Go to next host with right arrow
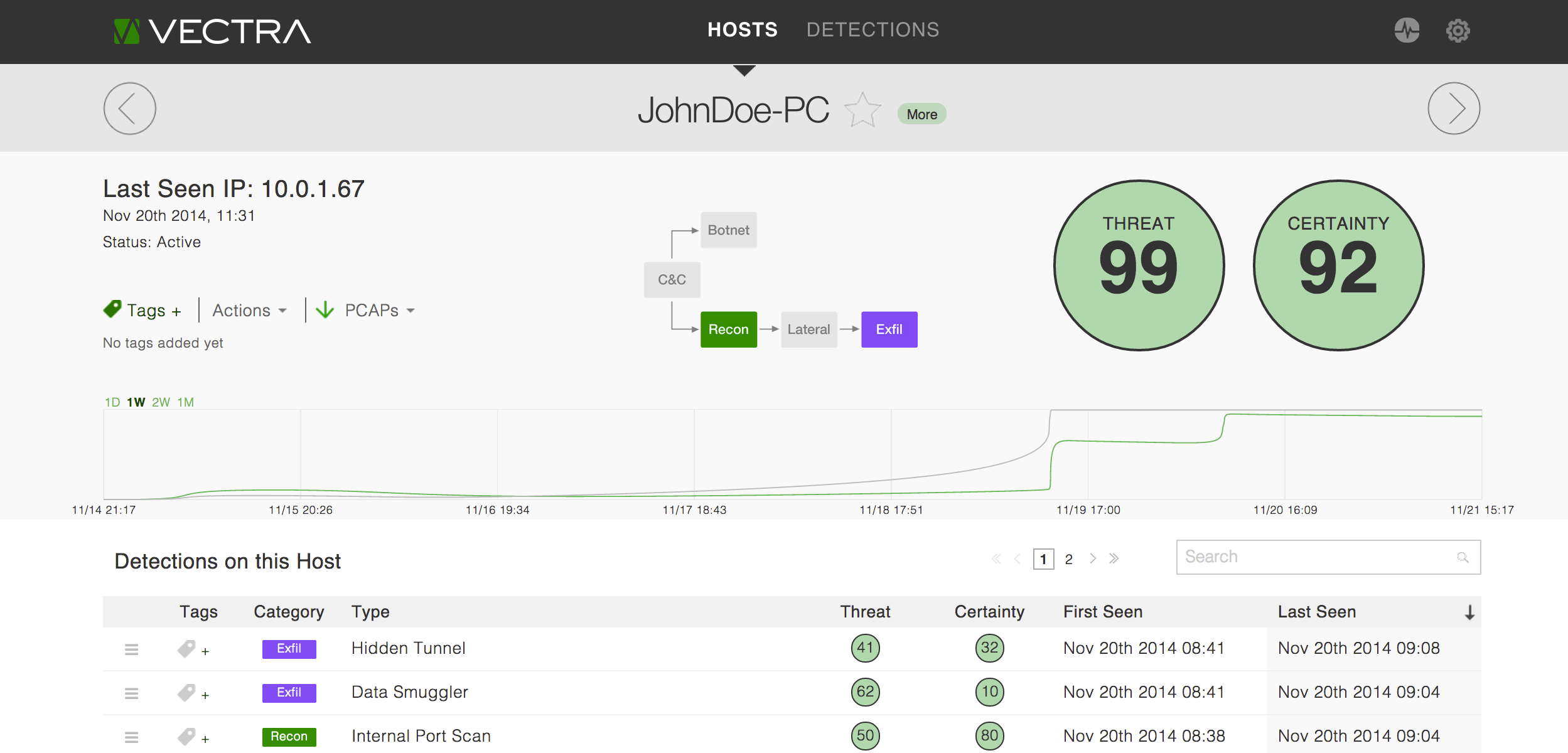Image resolution: width=1568 pixels, height=753 pixels. click(1454, 109)
